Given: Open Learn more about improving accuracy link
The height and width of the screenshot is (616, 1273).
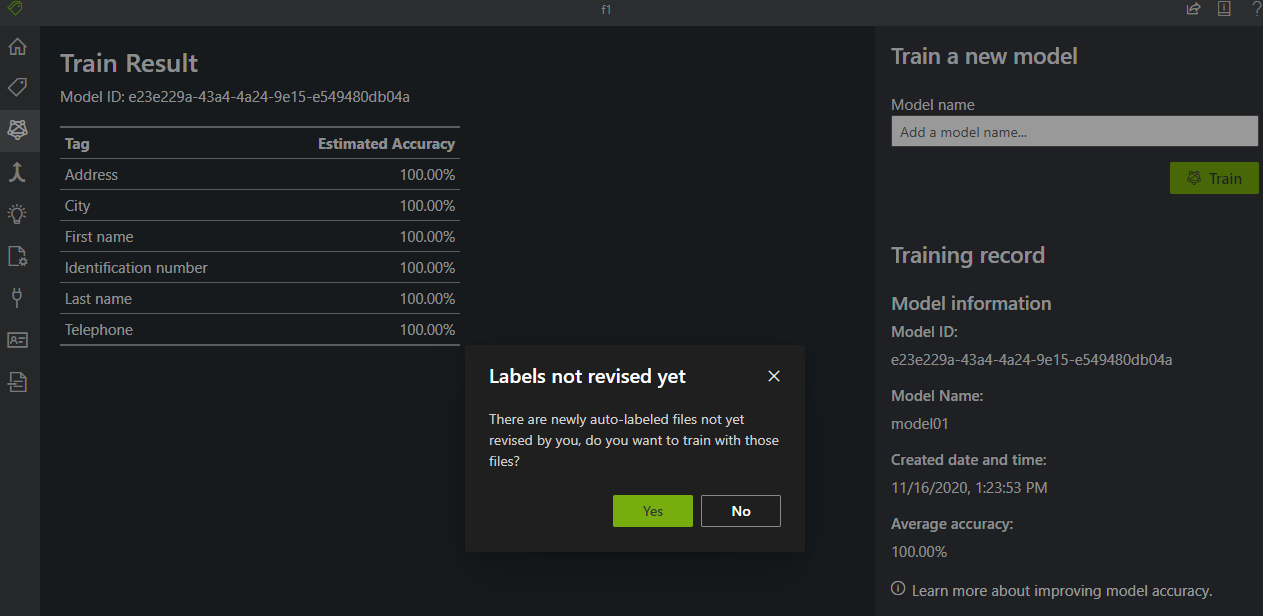Looking at the screenshot, I should tap(1062, 590).
